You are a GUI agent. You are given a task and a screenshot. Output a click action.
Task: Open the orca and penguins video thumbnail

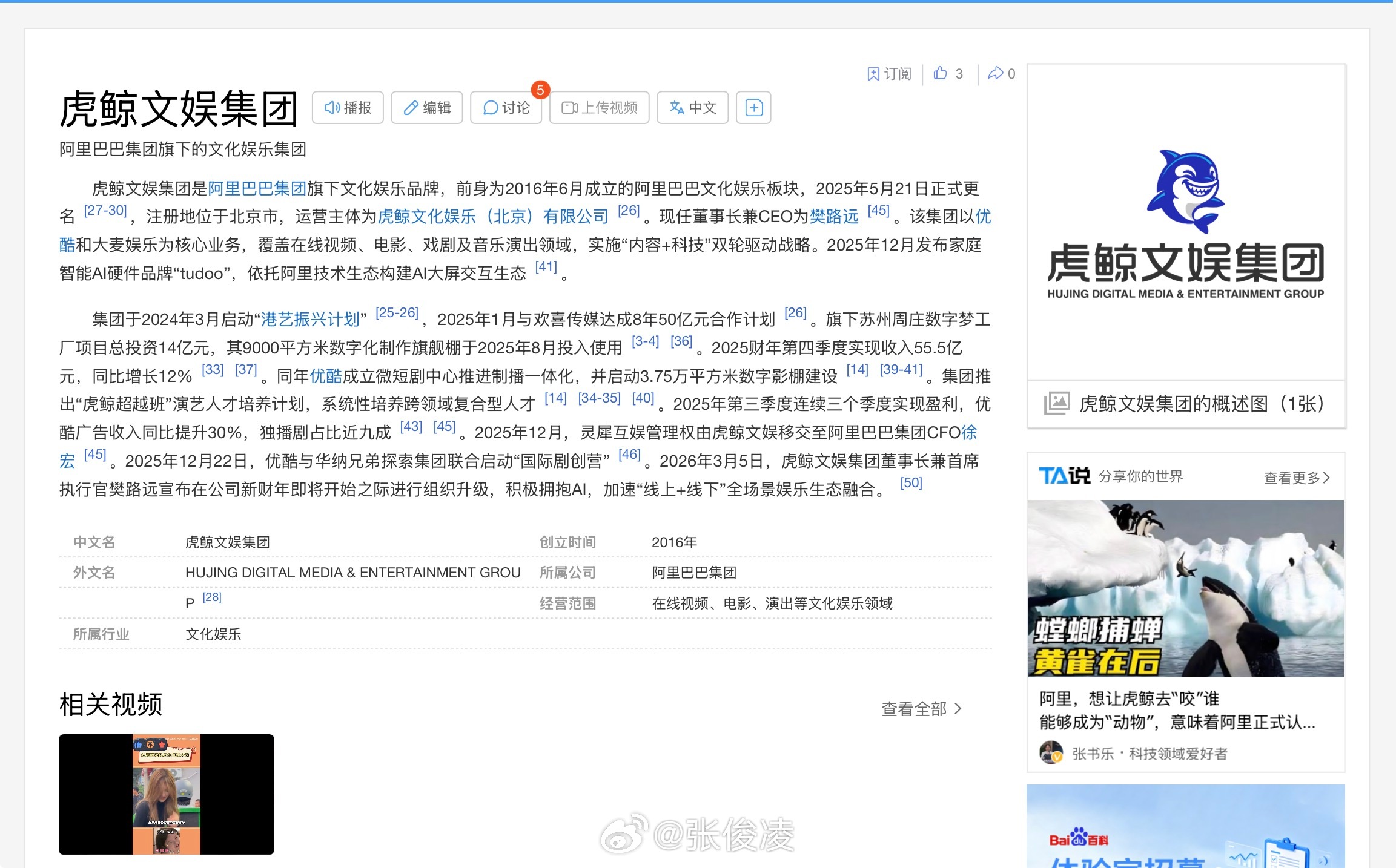1186,588
